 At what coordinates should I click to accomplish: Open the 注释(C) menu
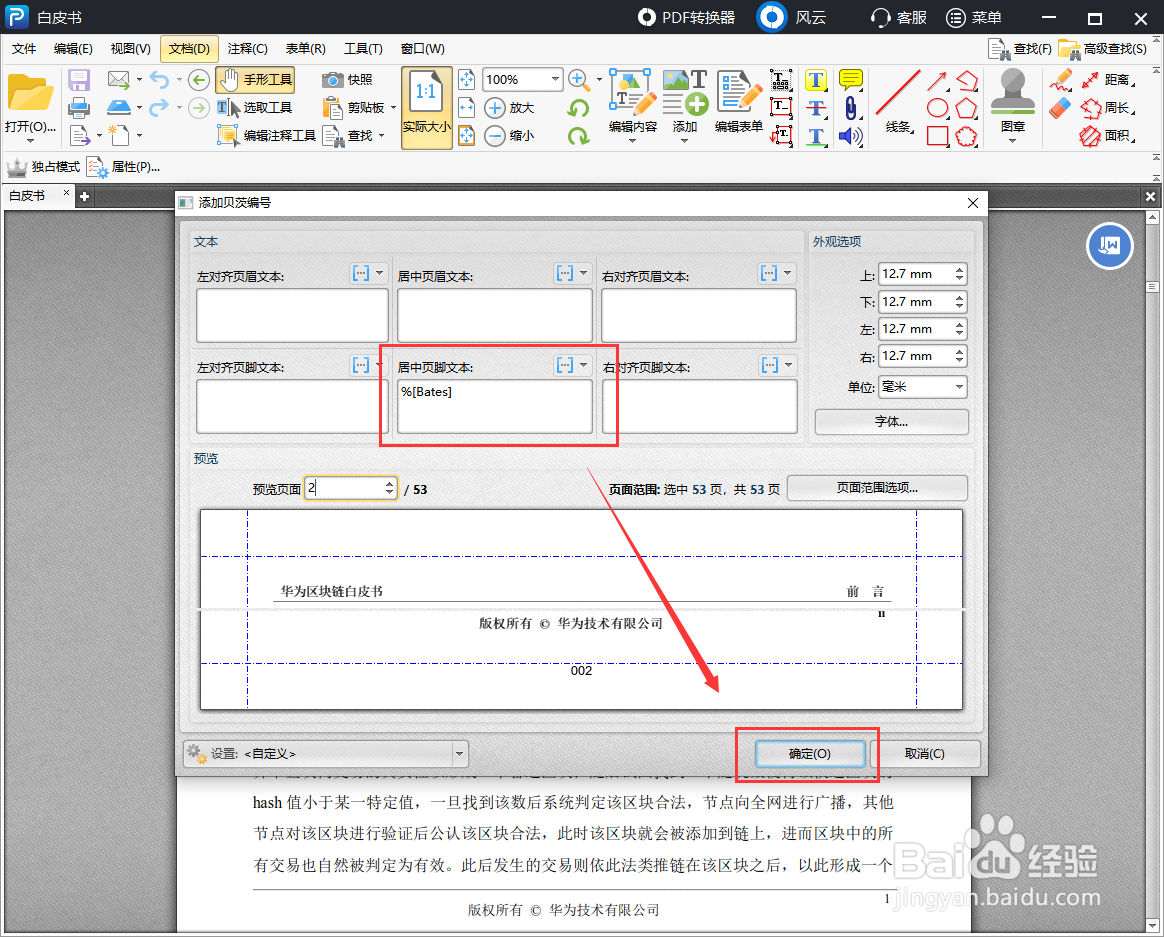tap(247, 48)
